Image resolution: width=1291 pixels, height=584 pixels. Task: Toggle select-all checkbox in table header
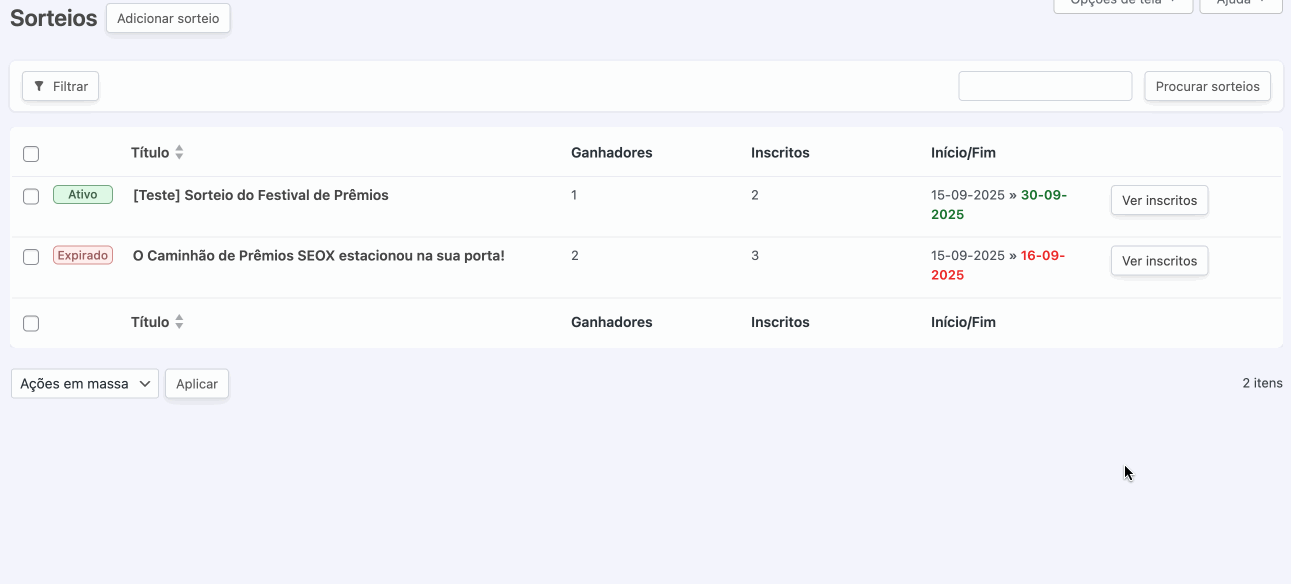31,154
